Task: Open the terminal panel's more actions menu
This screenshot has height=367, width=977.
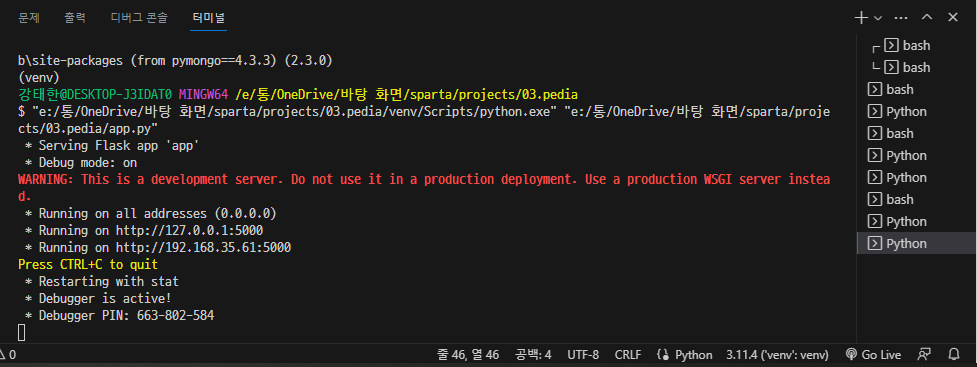Action: (901, 17)
